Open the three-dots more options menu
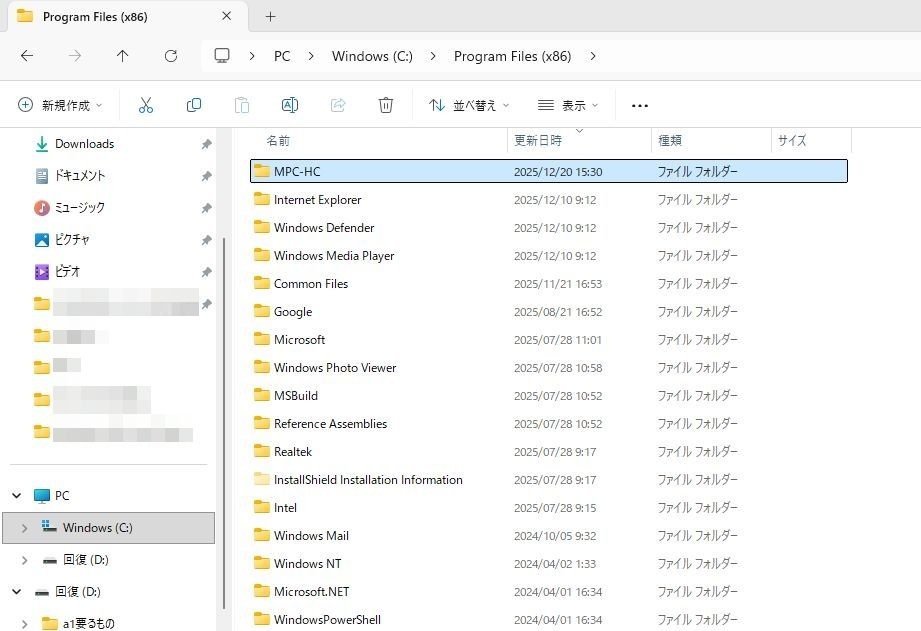 (x=640, y=105)
